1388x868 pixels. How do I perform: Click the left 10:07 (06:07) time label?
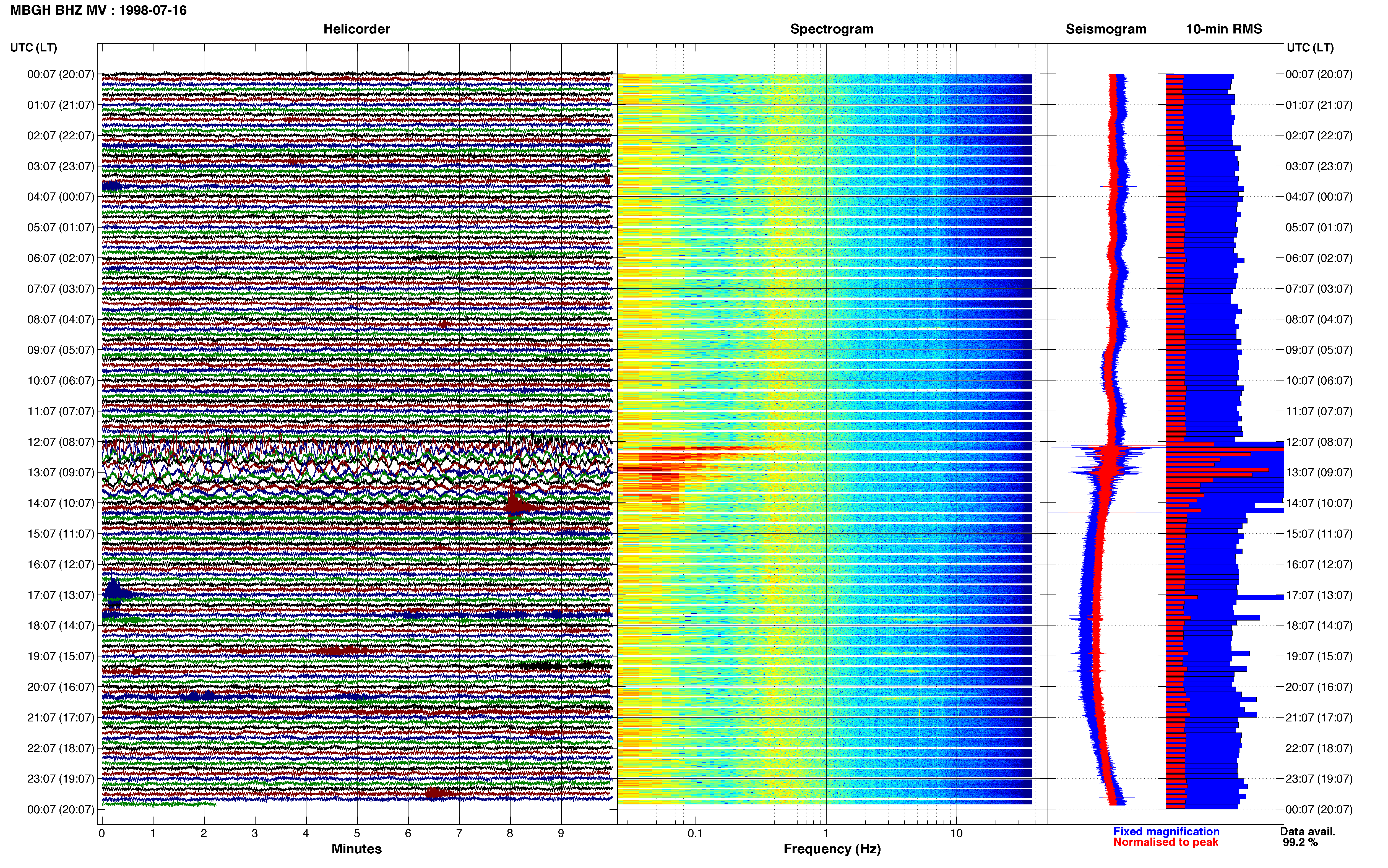(61, 380)
